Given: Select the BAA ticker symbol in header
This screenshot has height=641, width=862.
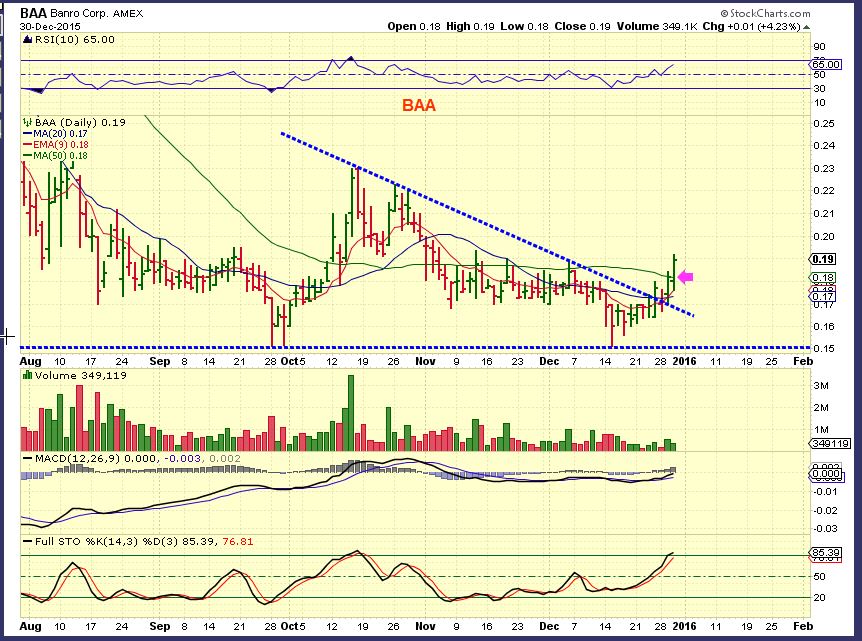Looking at the screenshot, I should point(34,13).
